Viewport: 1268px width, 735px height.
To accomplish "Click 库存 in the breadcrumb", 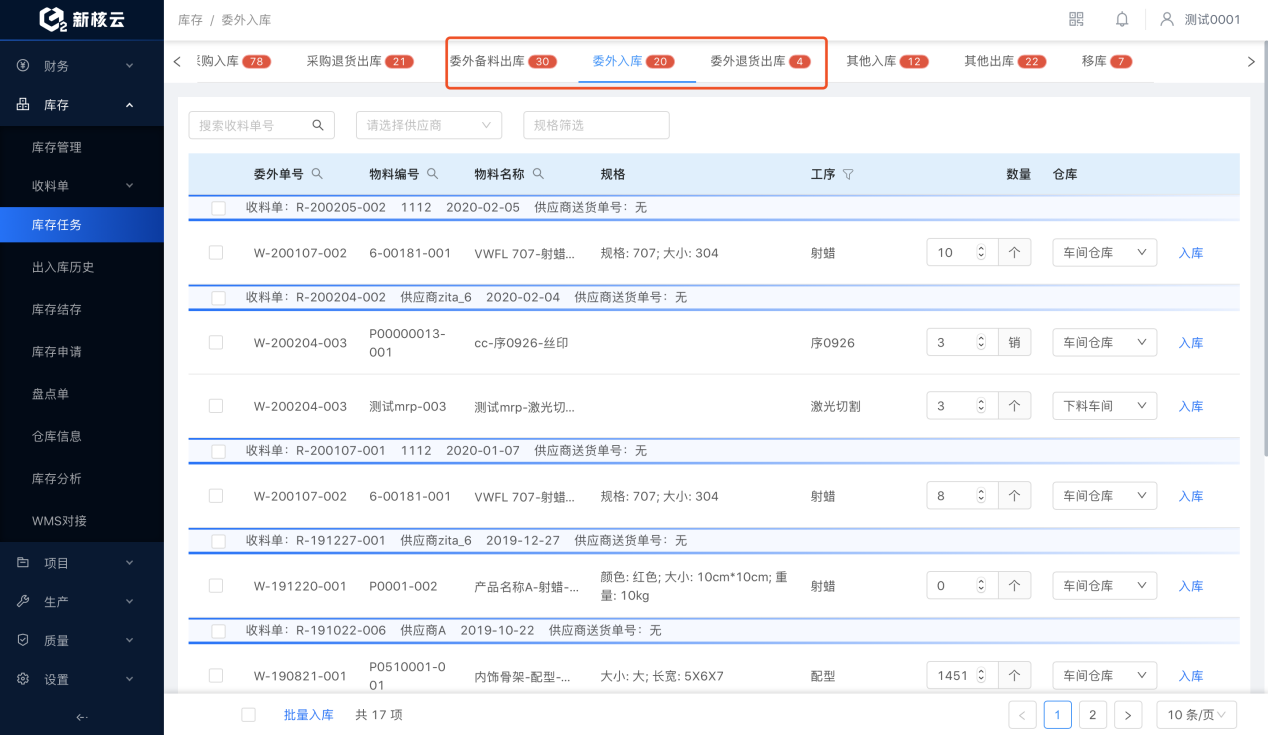I will [190, 20].
